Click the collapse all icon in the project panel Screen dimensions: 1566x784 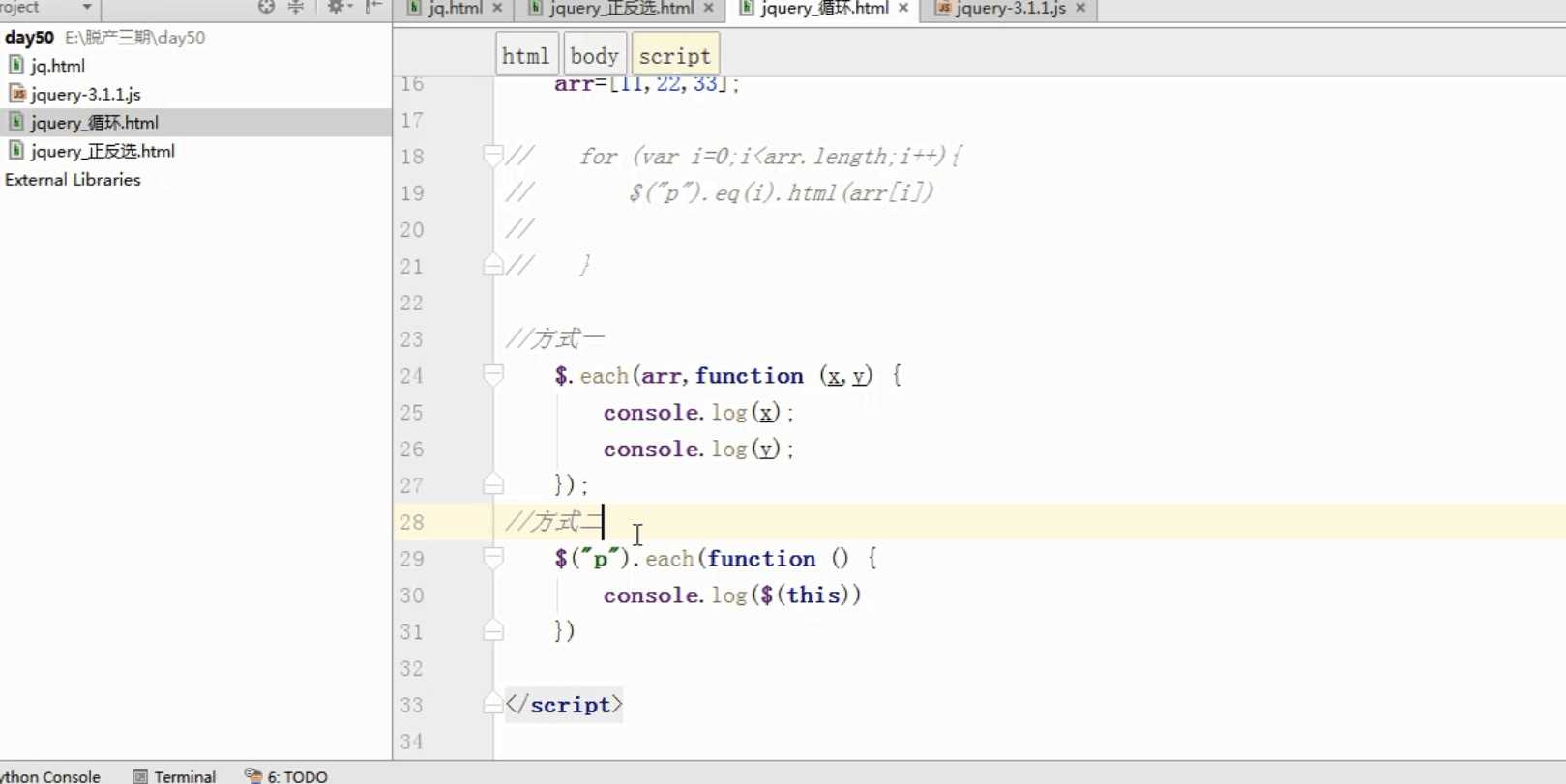[296, 7]
